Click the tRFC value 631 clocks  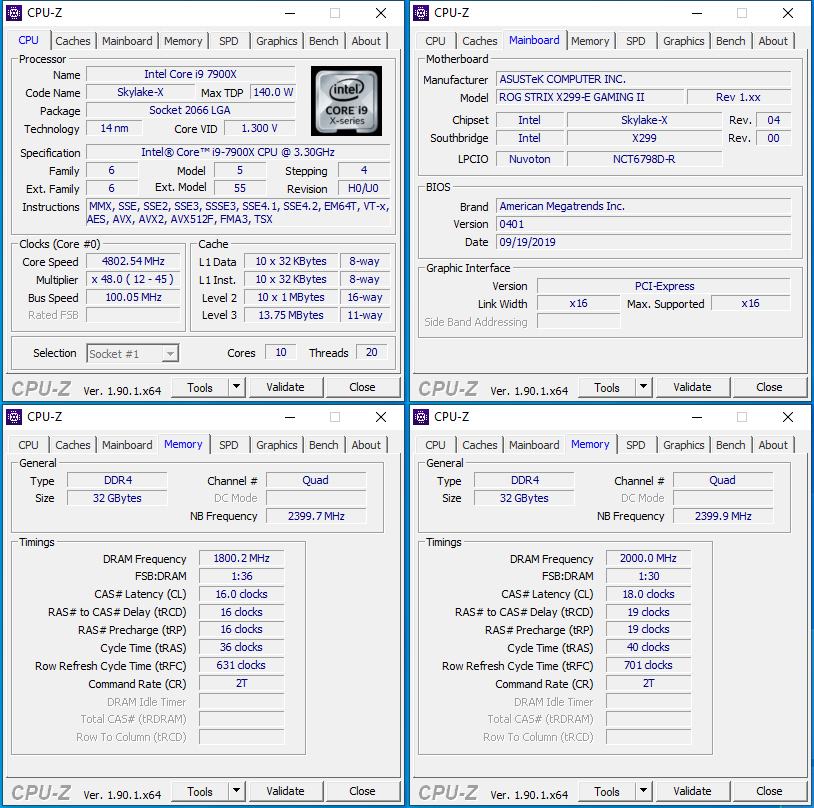click(x=241, y=665)
